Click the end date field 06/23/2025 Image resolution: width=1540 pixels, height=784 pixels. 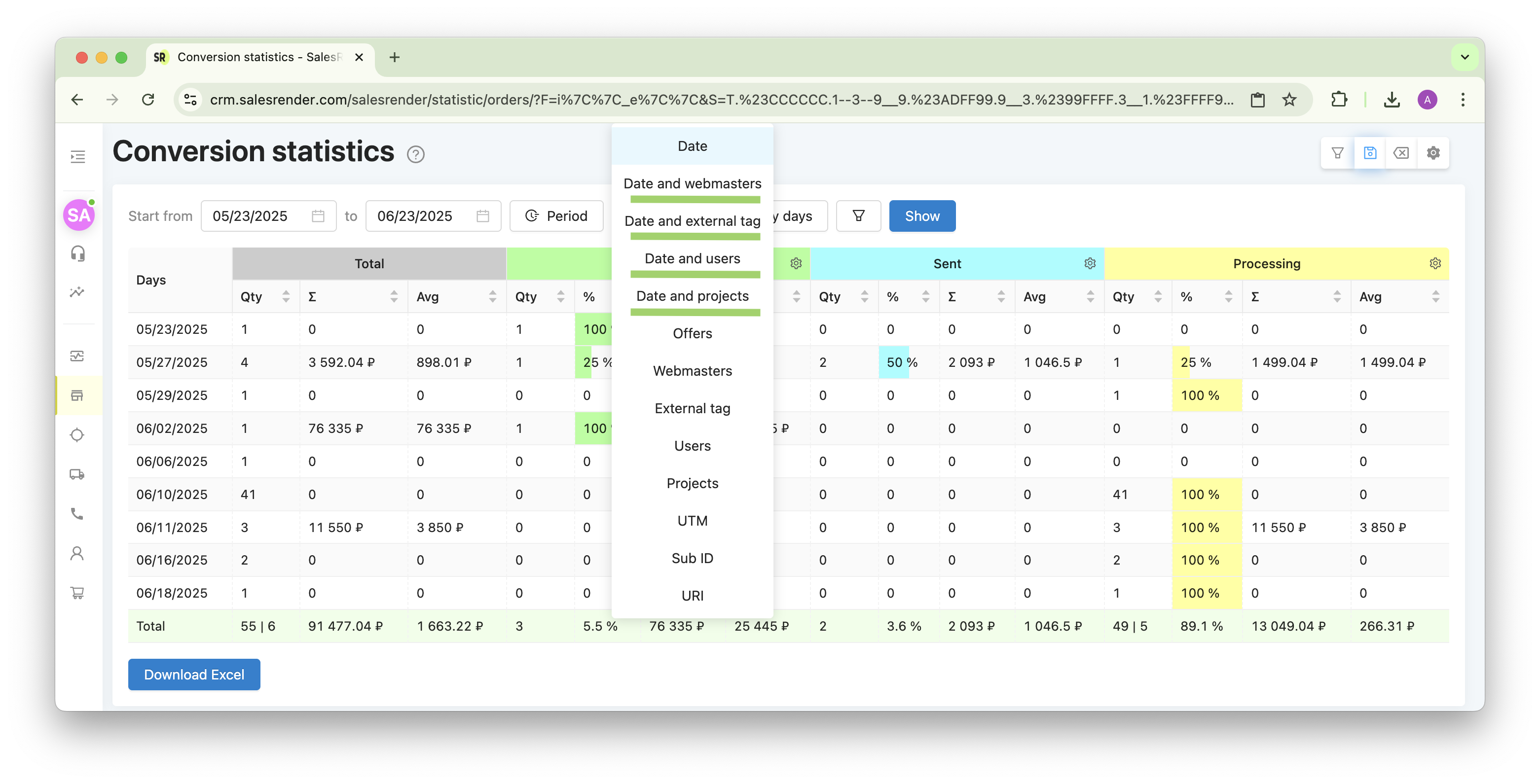[434, 215]
